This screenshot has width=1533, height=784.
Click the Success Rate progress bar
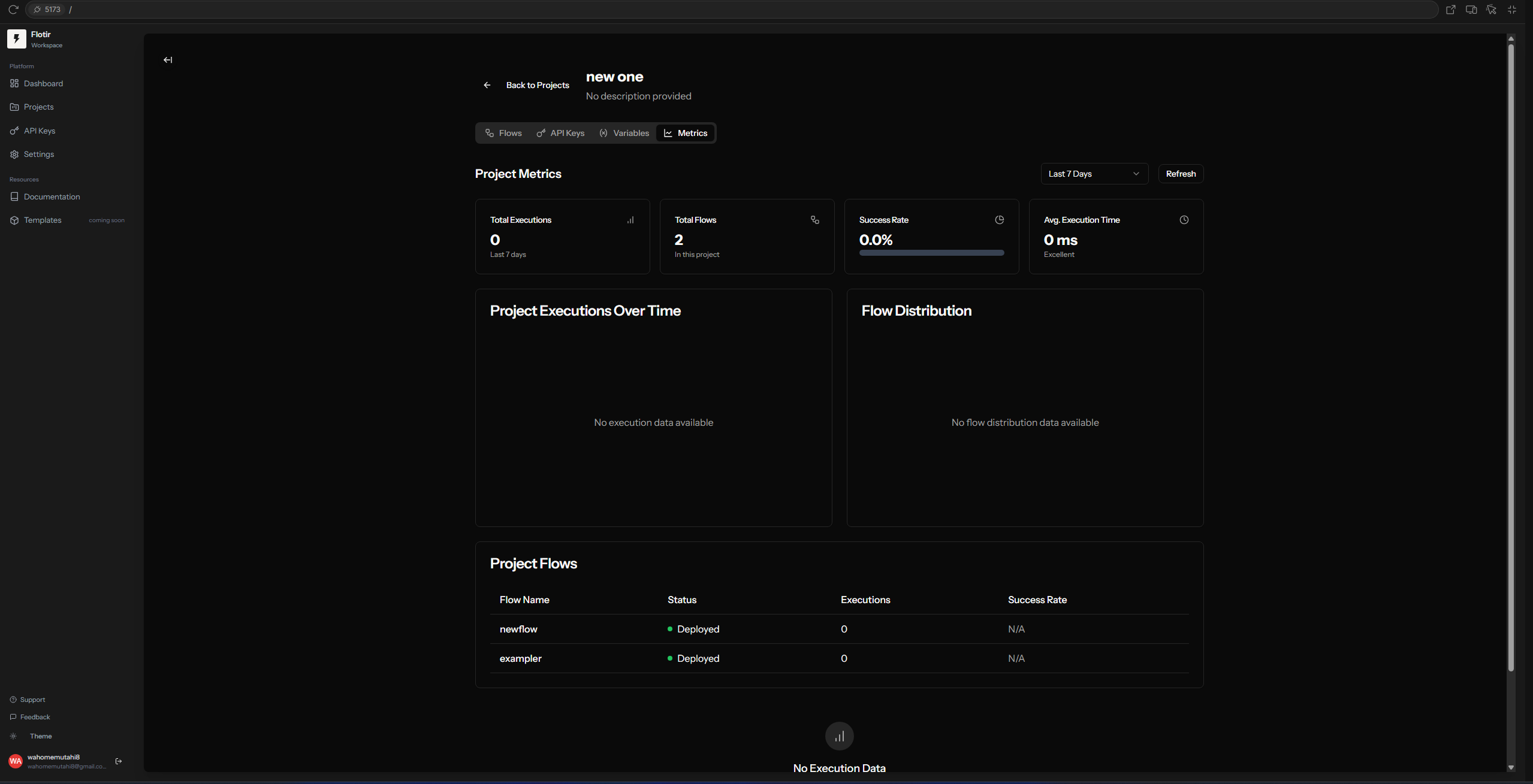click(931, 253)
